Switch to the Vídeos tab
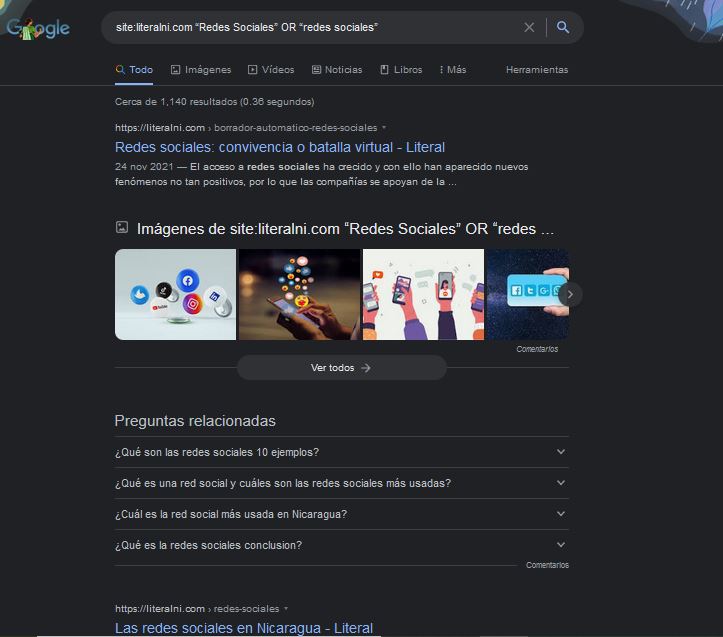Image resolution: width=723 pixels, height=637 pixels. pyautogui.click(x=270, y=70)
